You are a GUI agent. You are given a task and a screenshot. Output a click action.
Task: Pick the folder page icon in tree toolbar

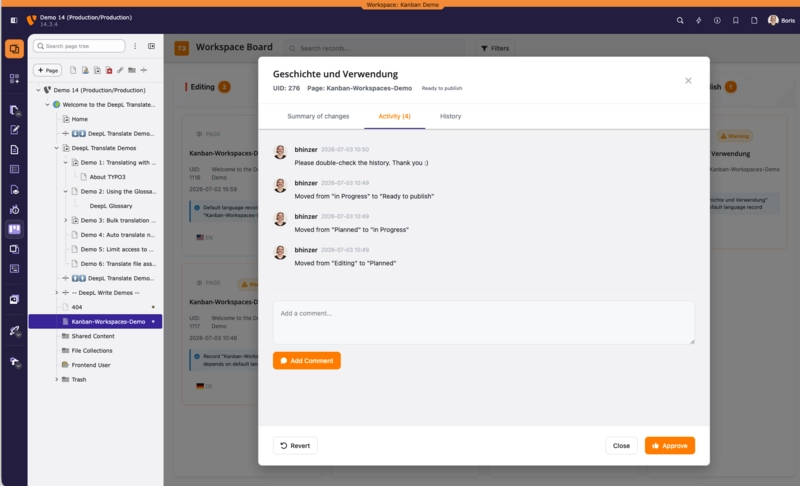tap(132, 70)
